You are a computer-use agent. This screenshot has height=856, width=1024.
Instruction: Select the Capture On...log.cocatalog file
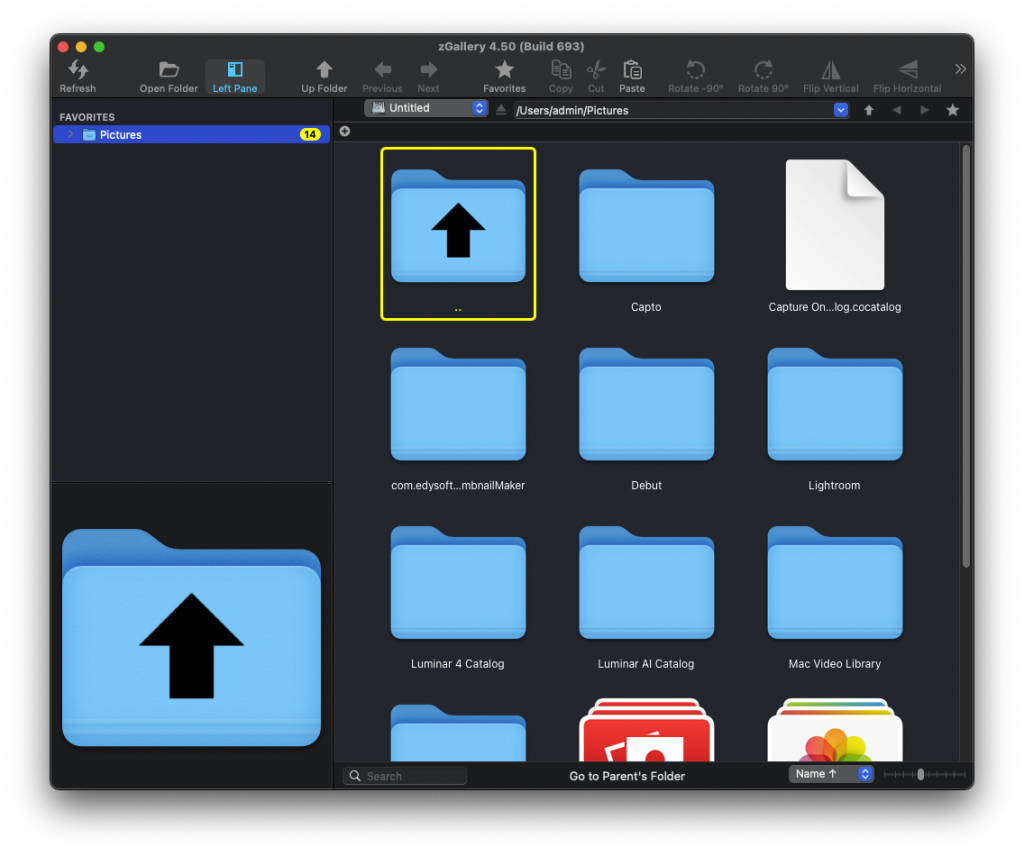click(835, 225)
